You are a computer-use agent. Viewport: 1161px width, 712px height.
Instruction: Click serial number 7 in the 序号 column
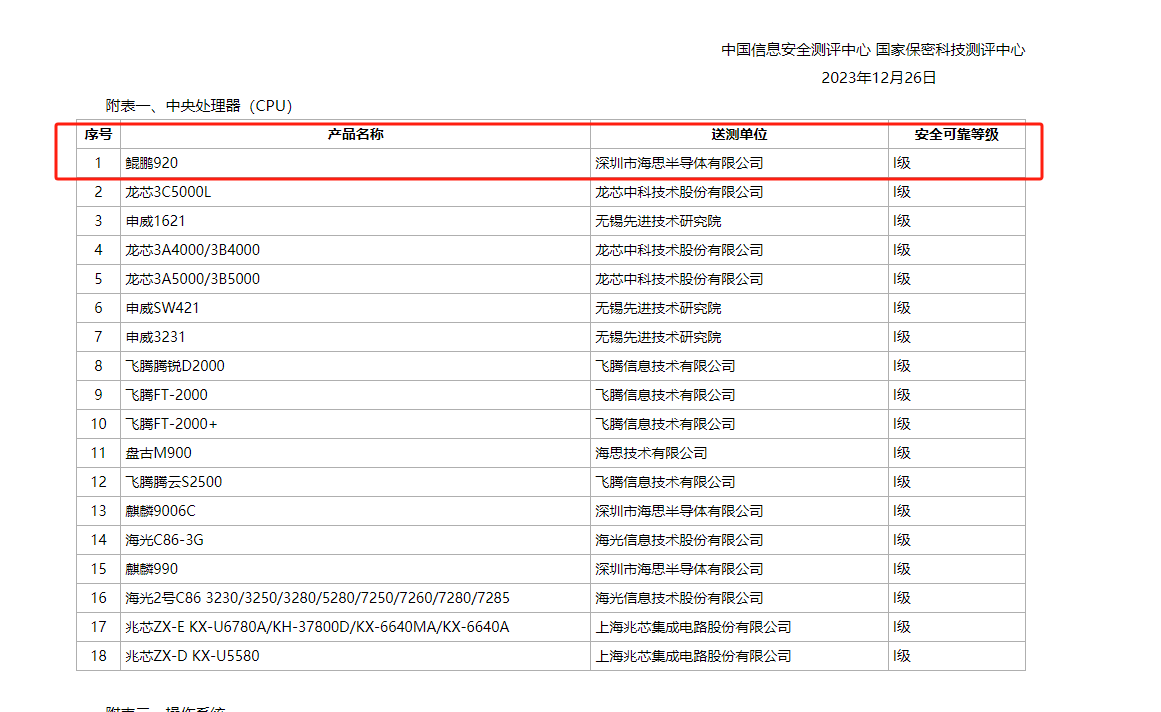(98, 337)
